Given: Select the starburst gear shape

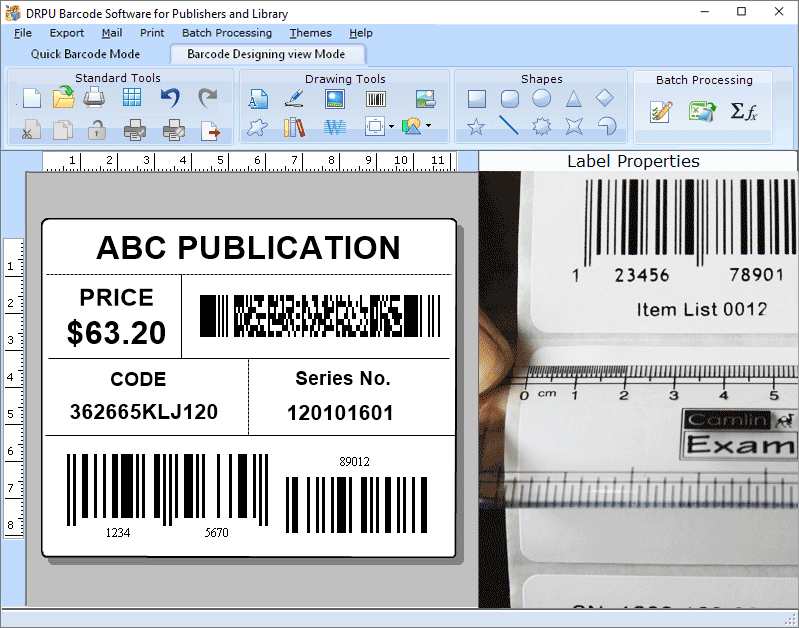Looking at the screenshot, I should point(542,126).
